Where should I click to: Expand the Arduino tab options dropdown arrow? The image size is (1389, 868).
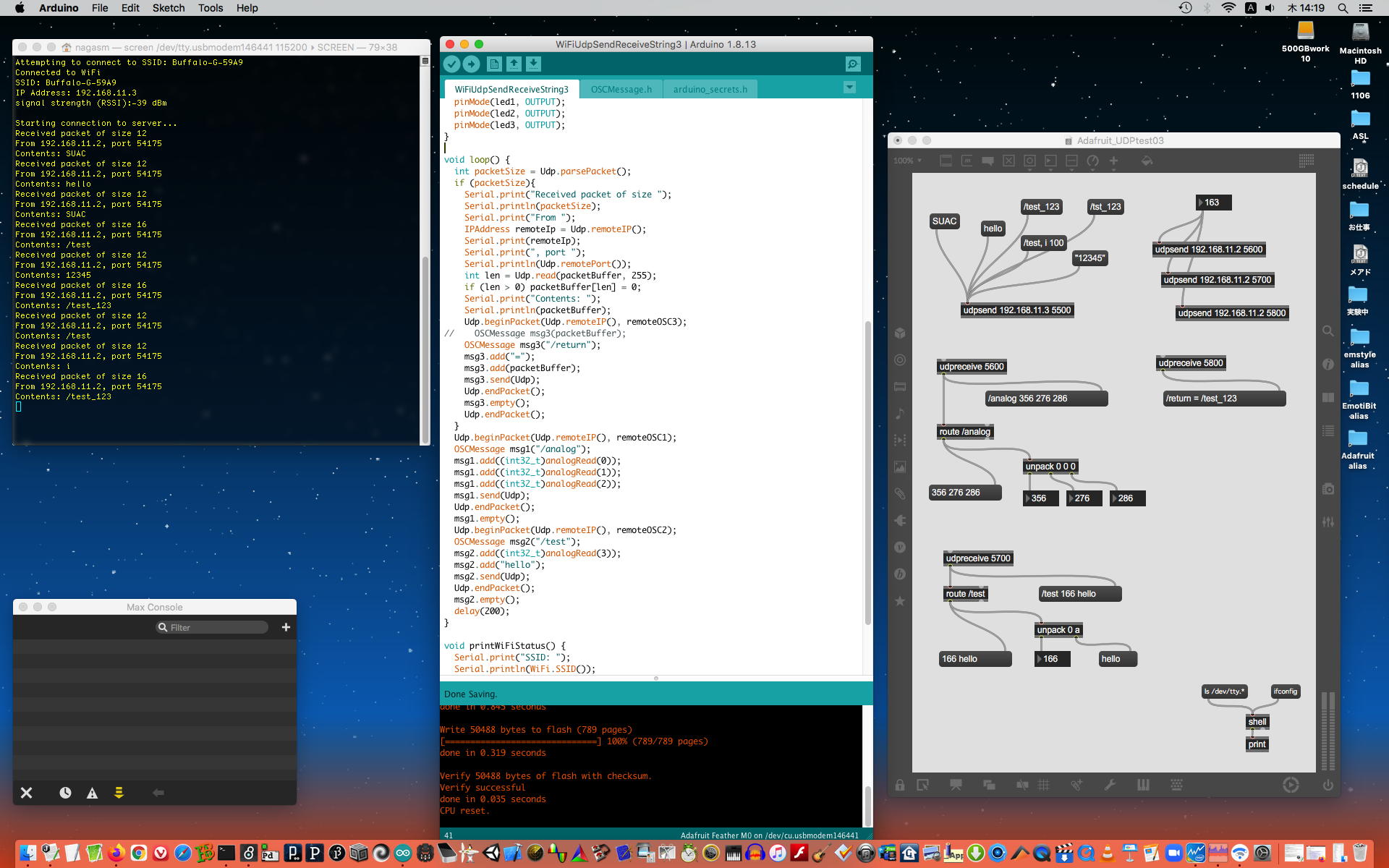coord(849,88)
